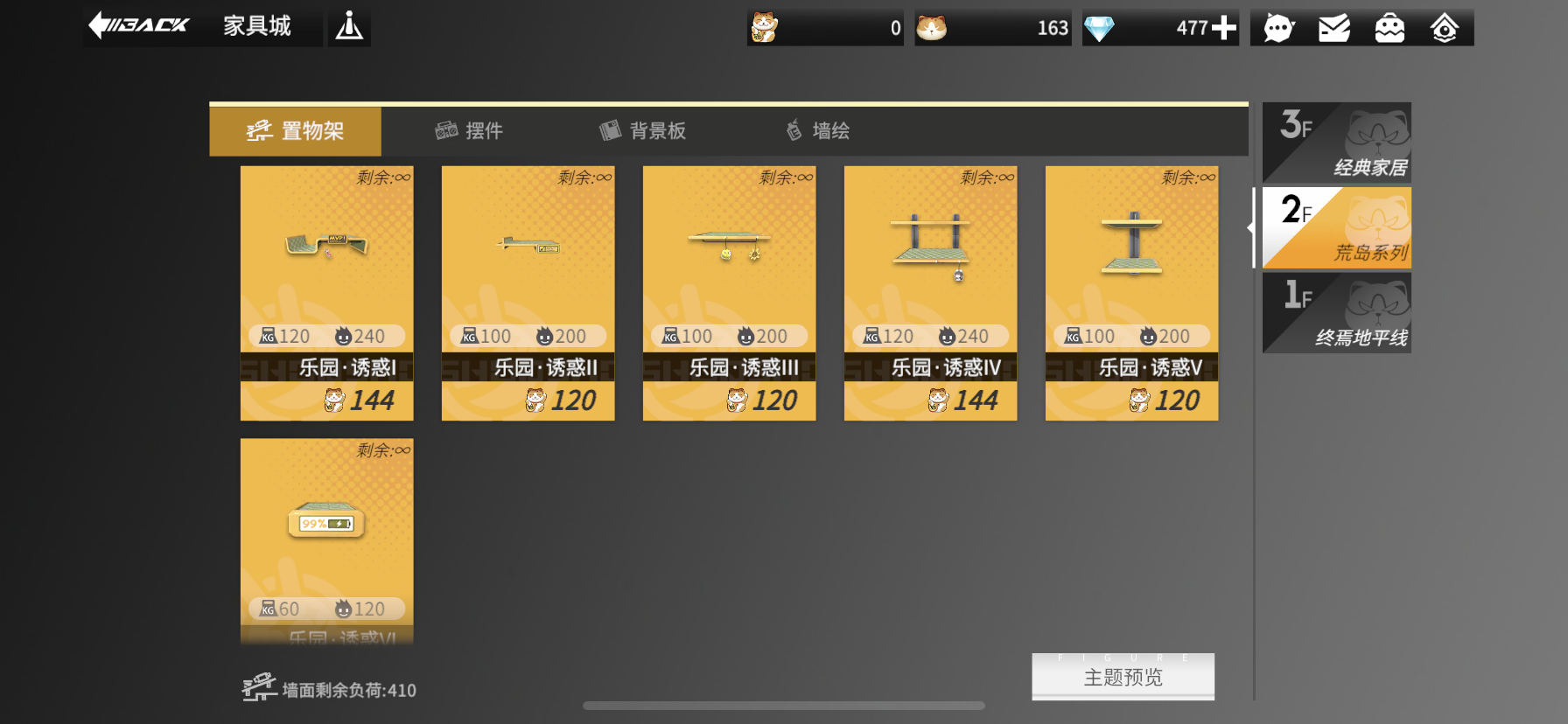This screenshot has height=724, width=1568.
Task: Open the 墙绘 tab
Action: (x=818, y=131)
